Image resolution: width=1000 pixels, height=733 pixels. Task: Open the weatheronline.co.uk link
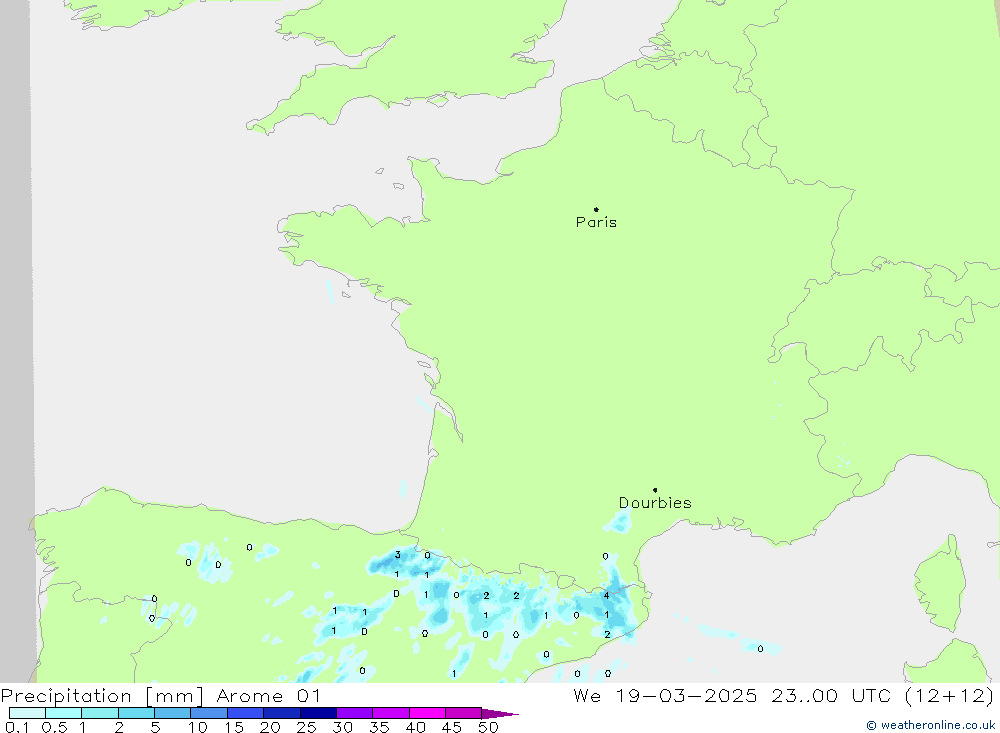pyautogui.click(x=930, y=725)
